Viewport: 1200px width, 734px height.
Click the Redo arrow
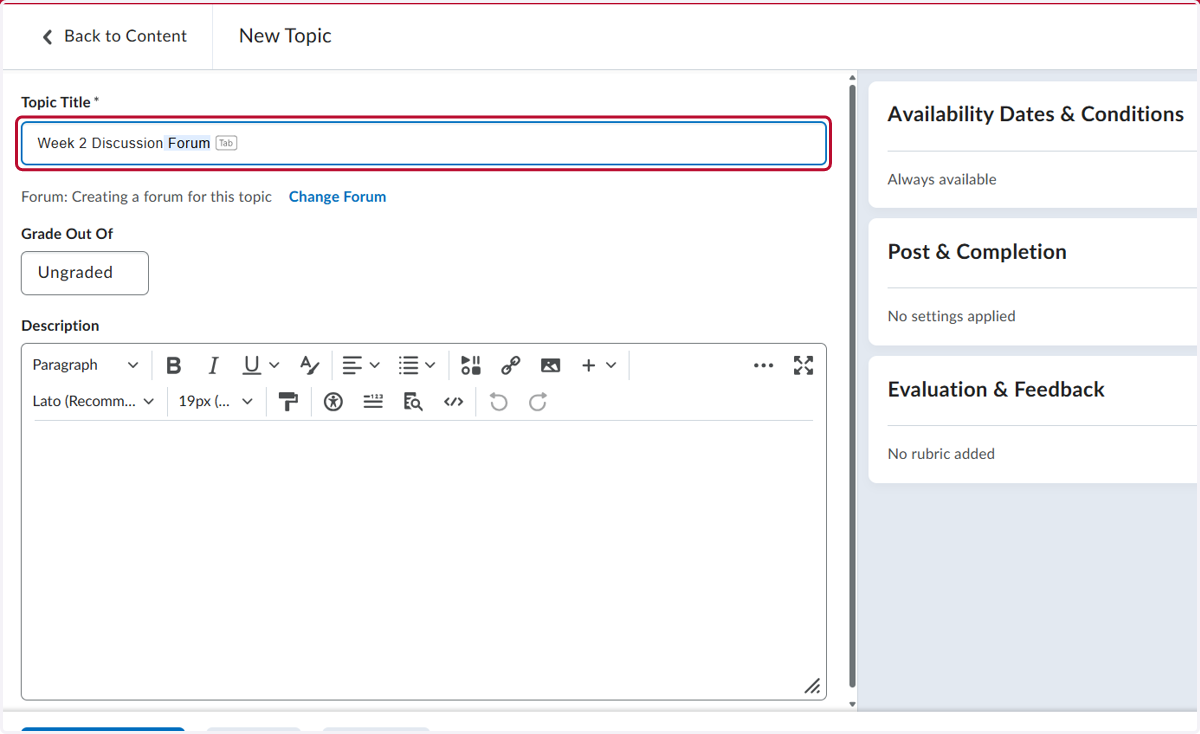[538, 402]
